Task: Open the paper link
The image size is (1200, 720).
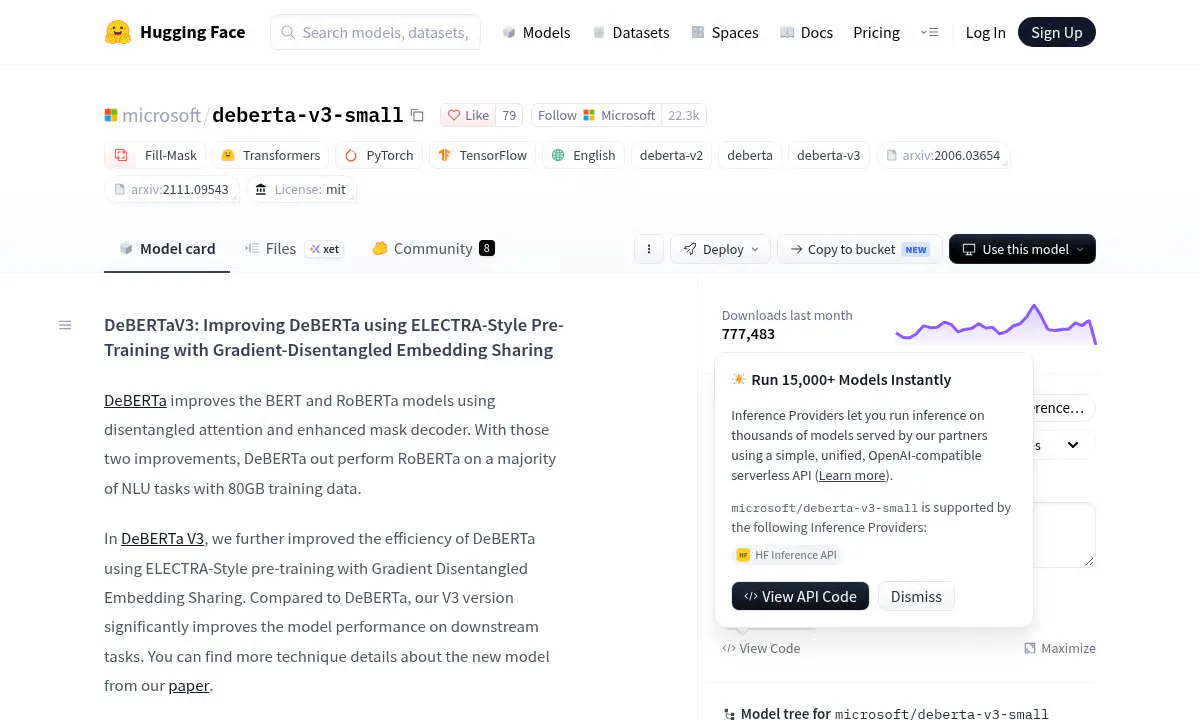Action: pyautogui.click(x=189, y=686)
